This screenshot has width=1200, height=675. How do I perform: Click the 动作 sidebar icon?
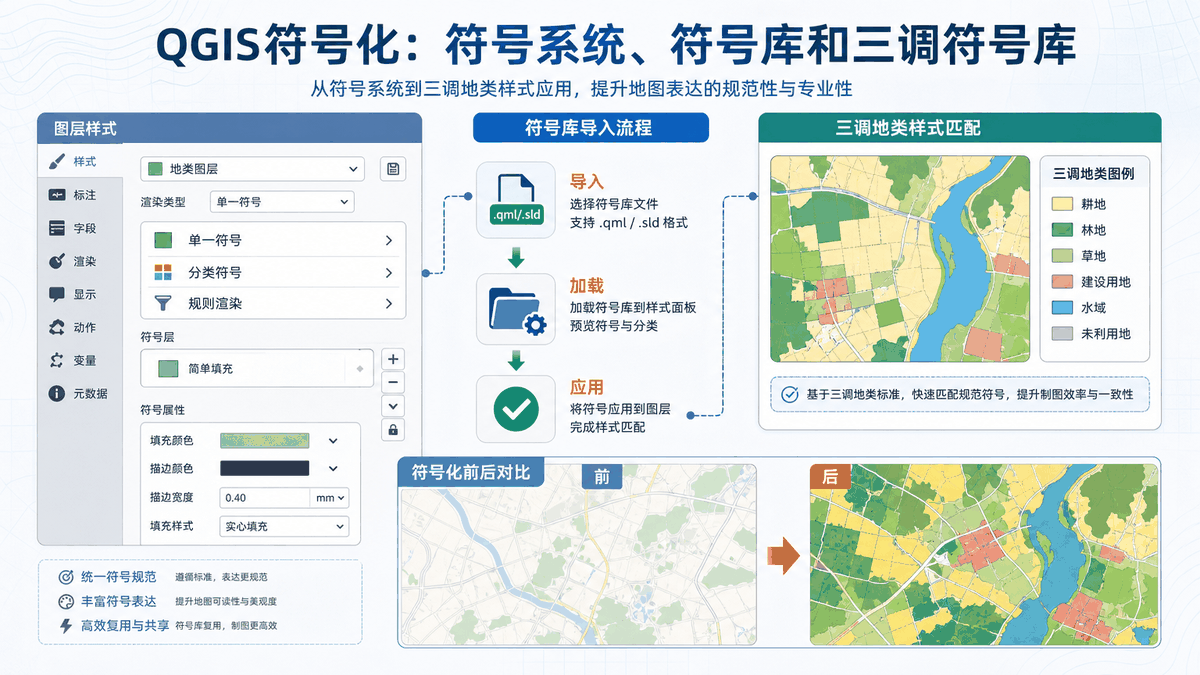[x=57, y=327]
